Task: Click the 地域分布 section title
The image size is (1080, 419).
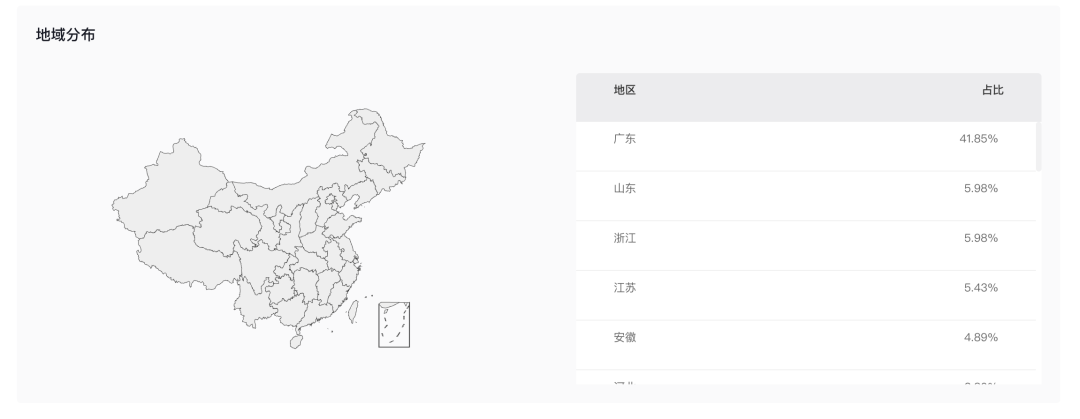Action: pyautogui.click(x=65, y=34)
